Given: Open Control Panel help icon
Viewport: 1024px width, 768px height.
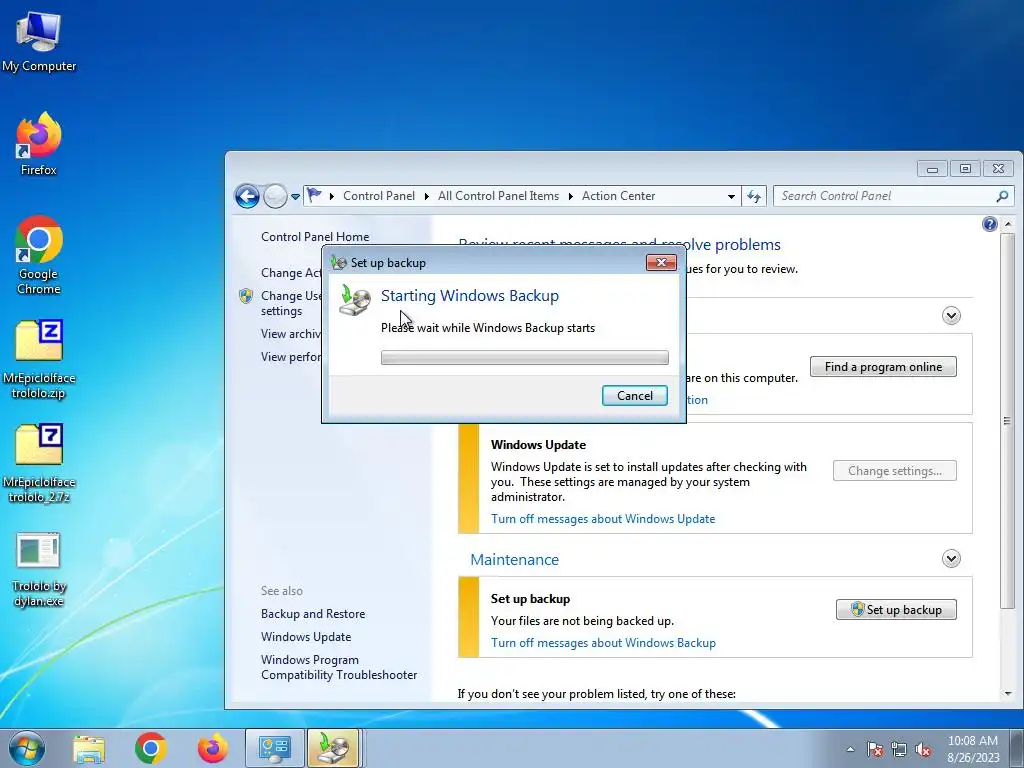Looking at the screenshot, I should [x=989, y=224].
